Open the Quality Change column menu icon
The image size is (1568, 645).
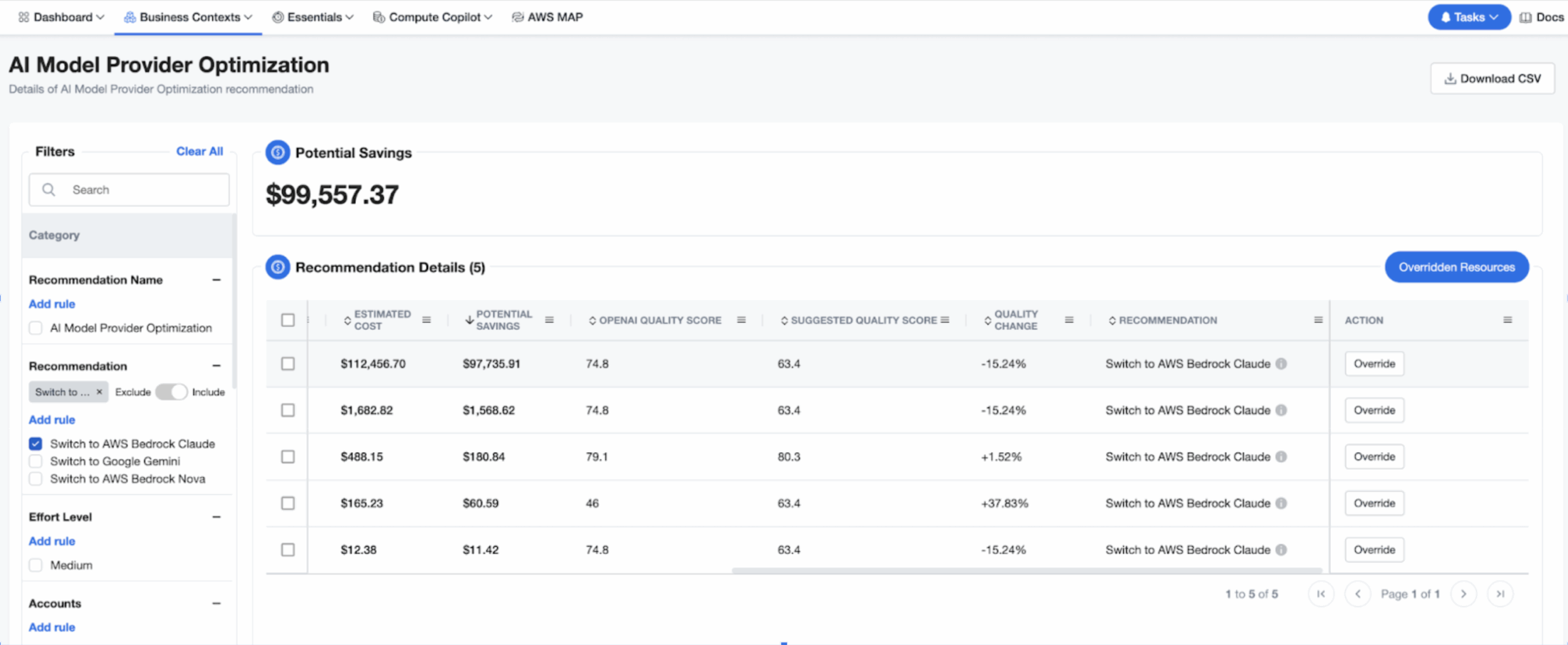[x=1069, y=320]
